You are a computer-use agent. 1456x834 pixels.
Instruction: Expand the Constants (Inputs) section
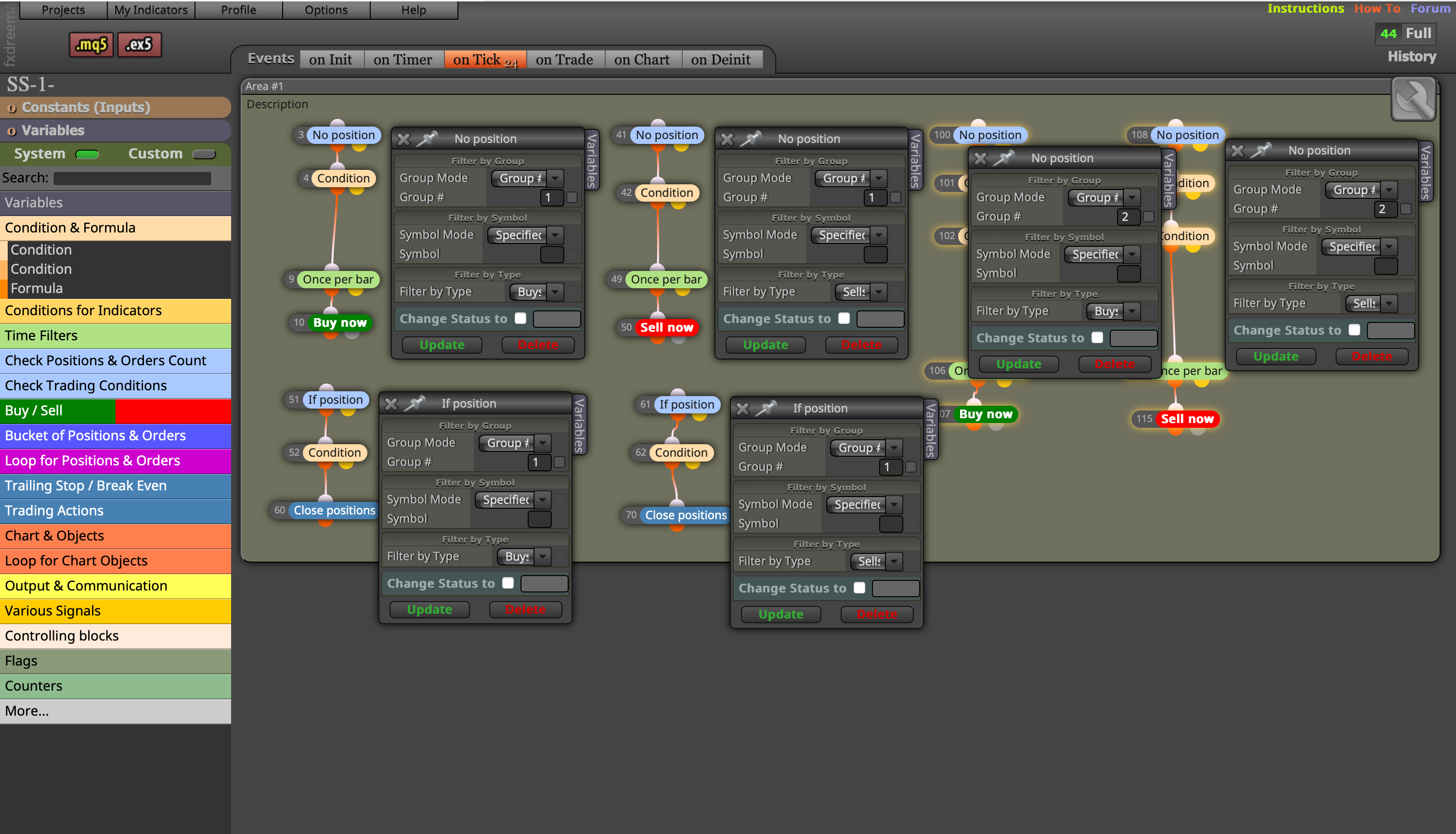pyautogui.click(x=115, y=107)
